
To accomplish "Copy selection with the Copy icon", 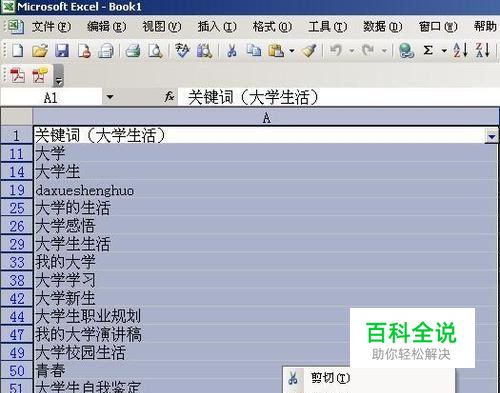I will pos(254,51).
